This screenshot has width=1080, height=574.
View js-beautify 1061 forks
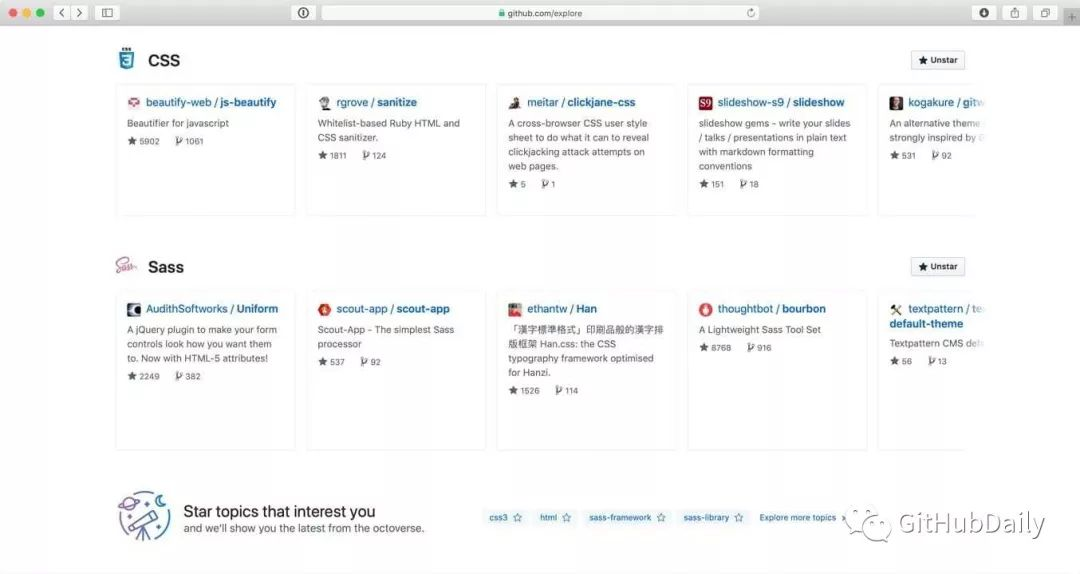coord(189,141)
